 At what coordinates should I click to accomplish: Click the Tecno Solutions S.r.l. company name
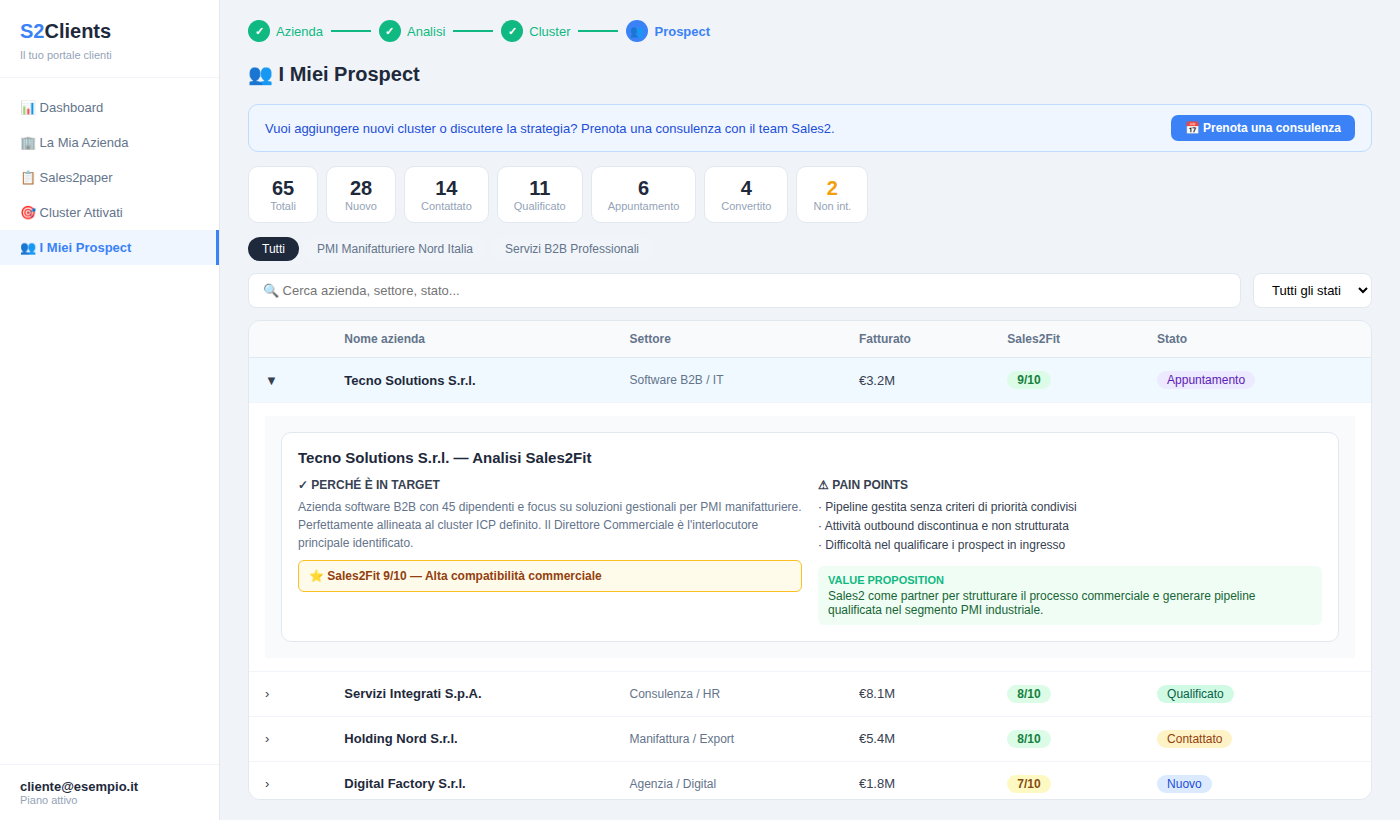click(x=410, y=381)
